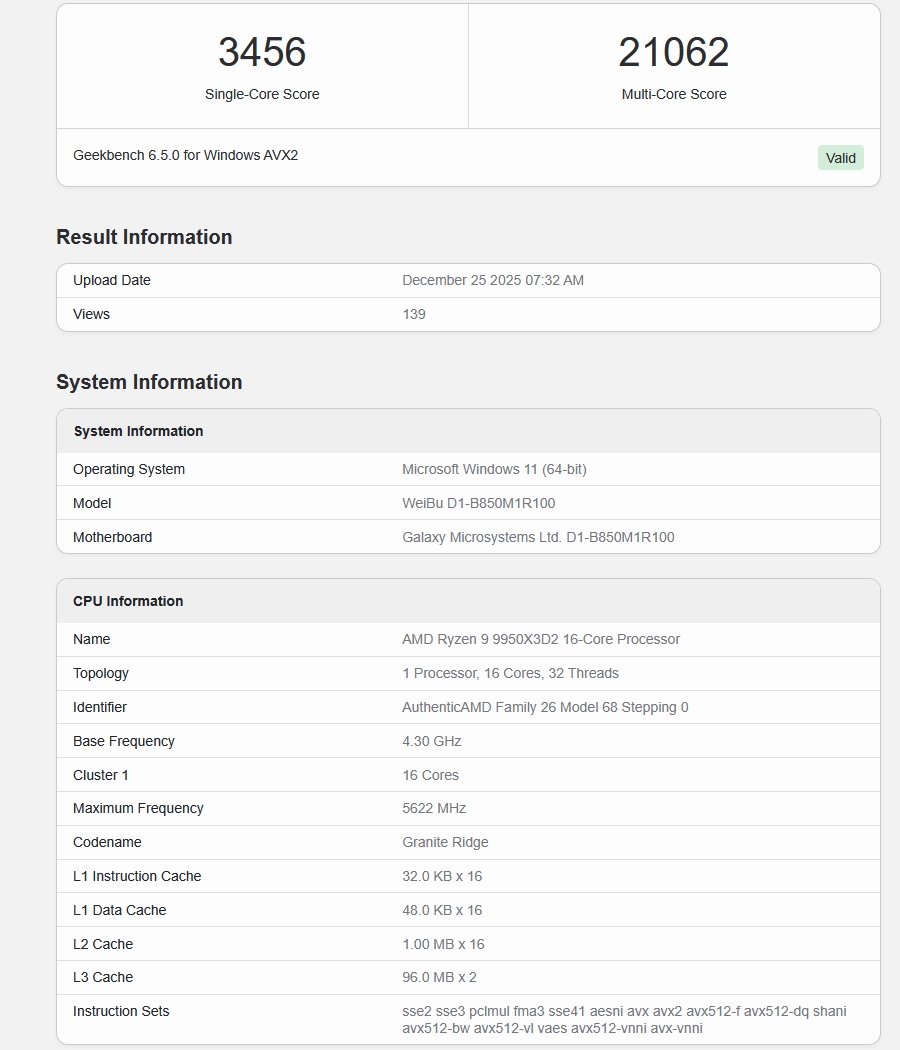Click the Multi-Core Score value 21062
This screenshot has height=1050, width=900.
tap(673, 53)
